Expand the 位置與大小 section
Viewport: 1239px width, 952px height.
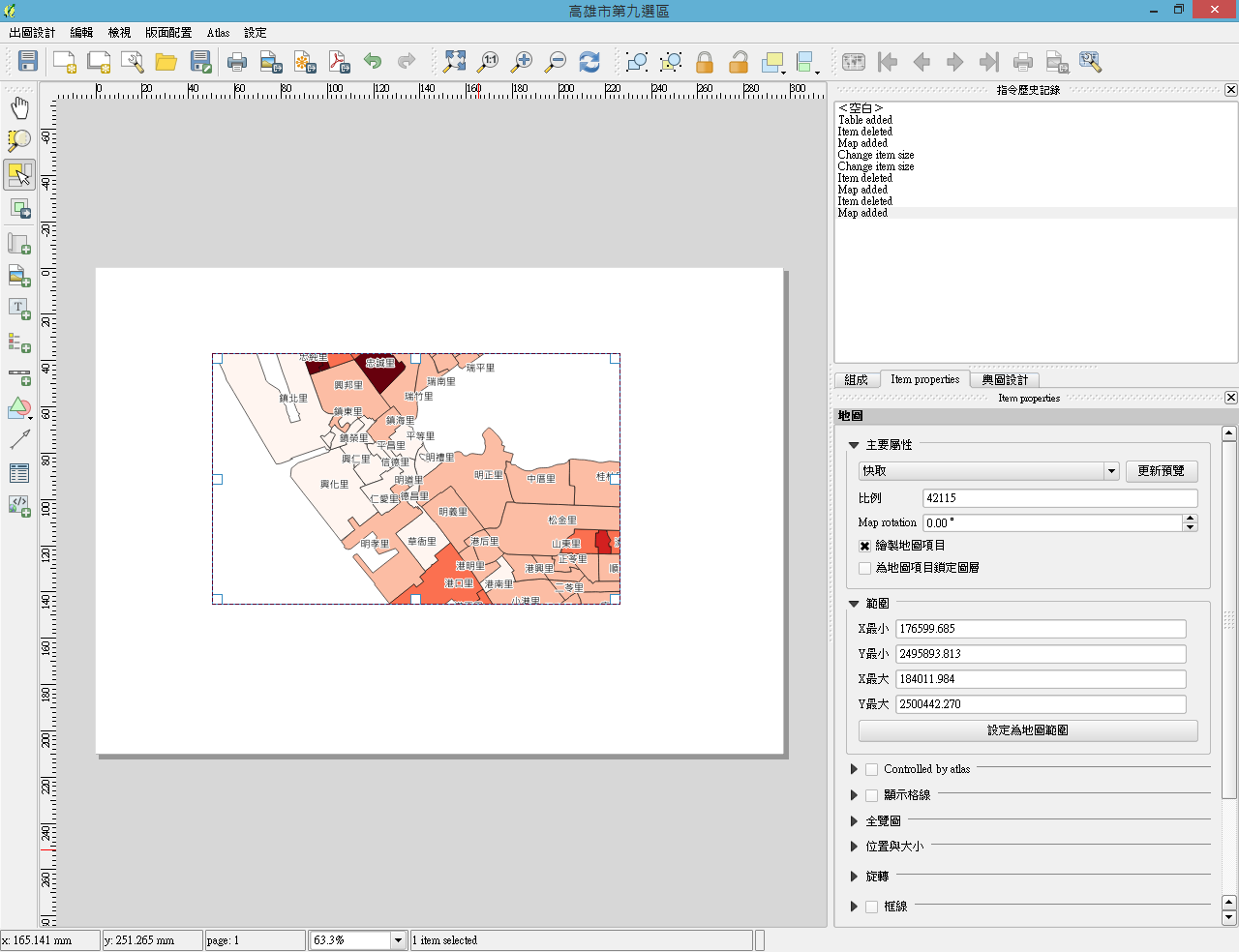tap(854, 847)
